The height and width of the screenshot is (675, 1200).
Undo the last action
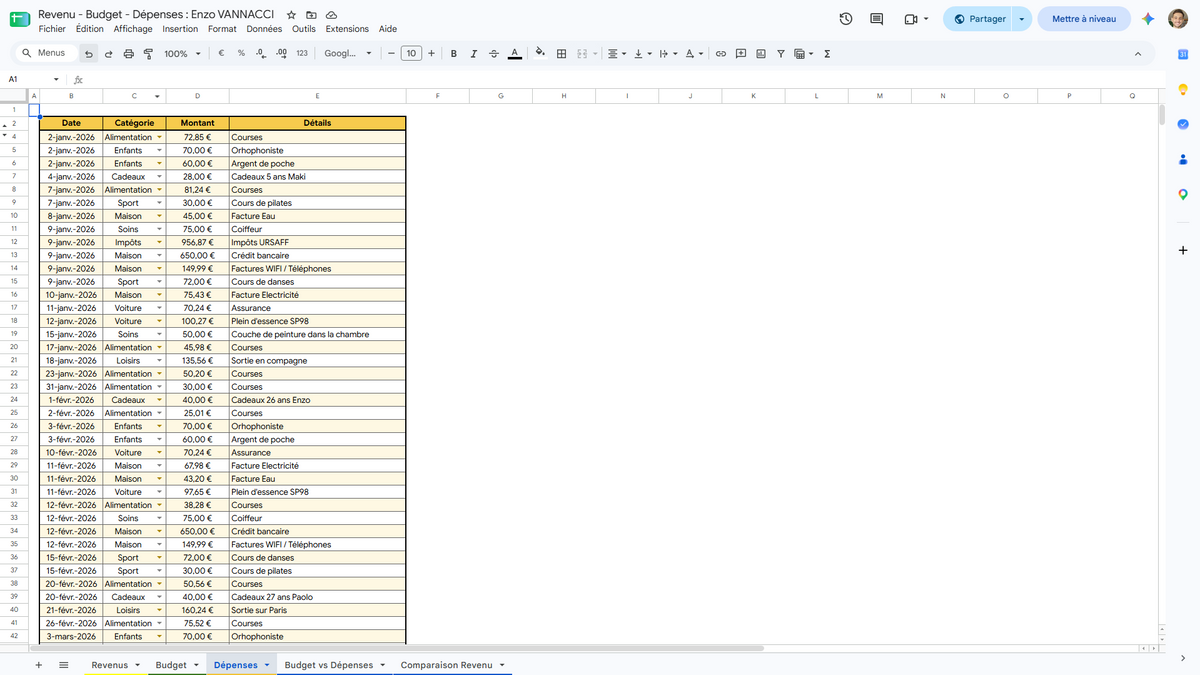90,54
